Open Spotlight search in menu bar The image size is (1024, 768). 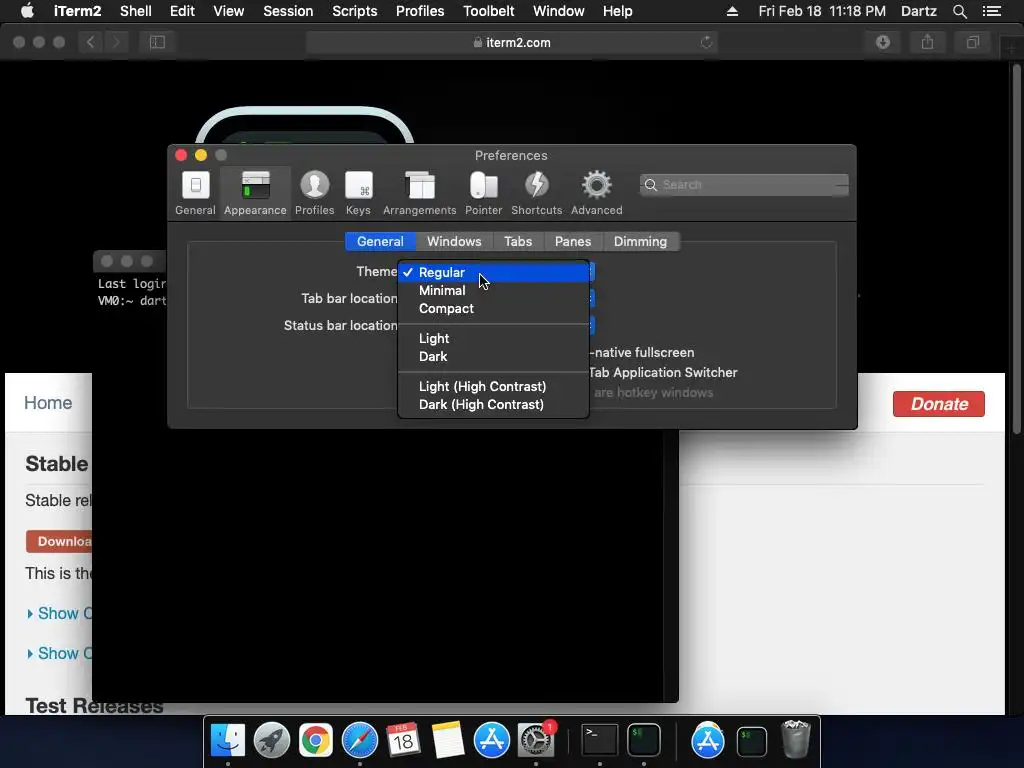(x=959, y=11)
